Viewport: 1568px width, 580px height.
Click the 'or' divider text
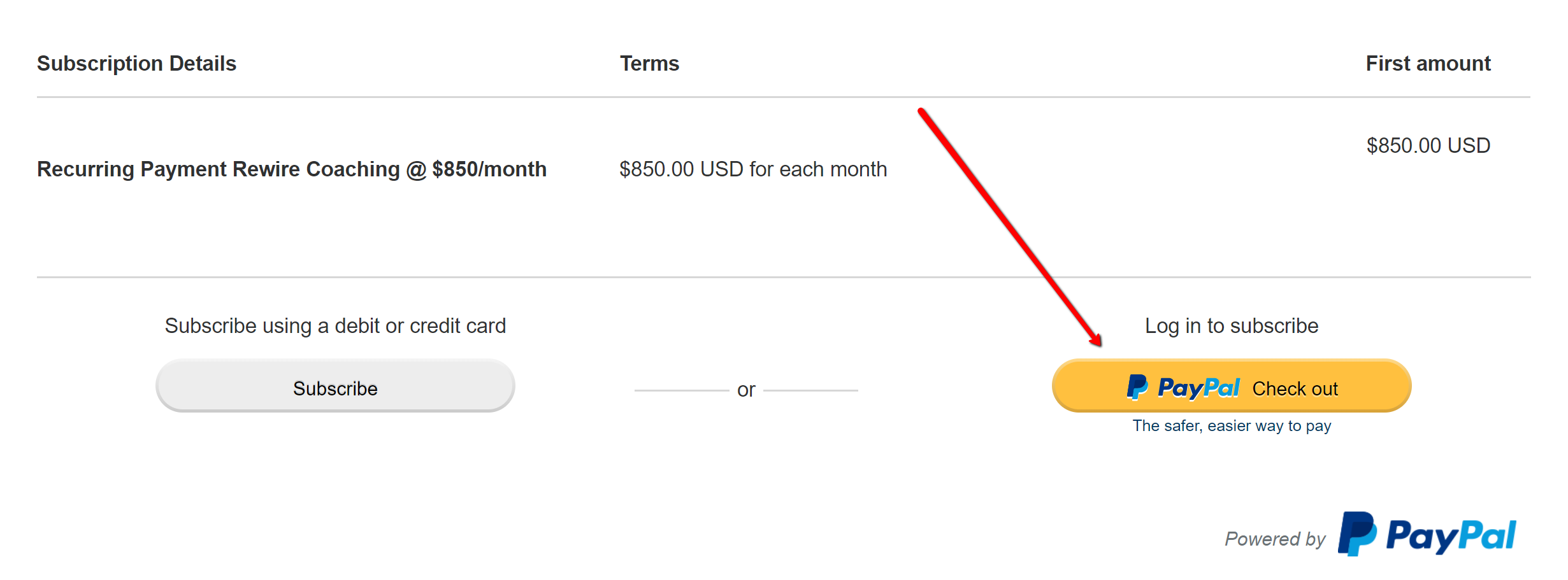tap(746, 390)
